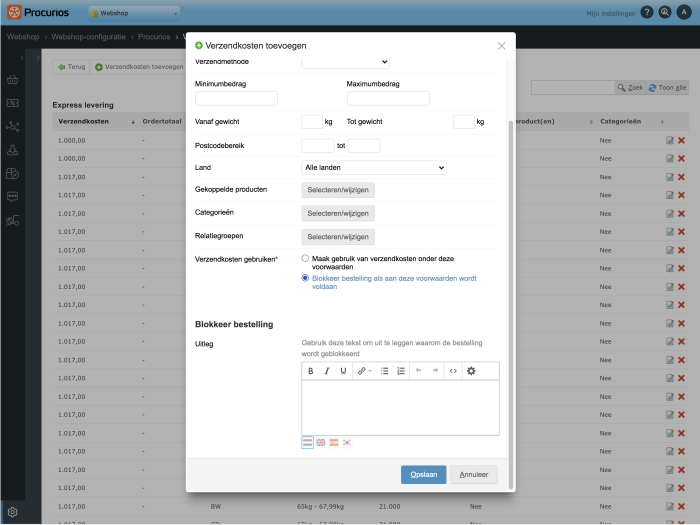Switch editor language to the English flag
The image size is (700, 525).
click(x=321, y=442)
